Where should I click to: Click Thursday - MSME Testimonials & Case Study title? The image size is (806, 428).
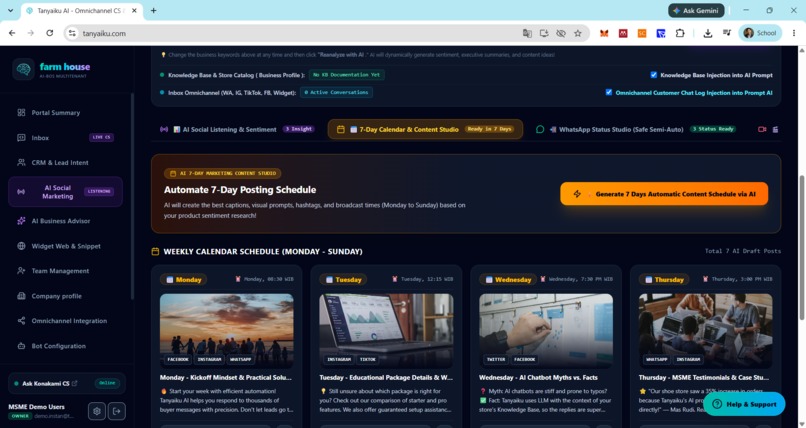click(704, 378)
